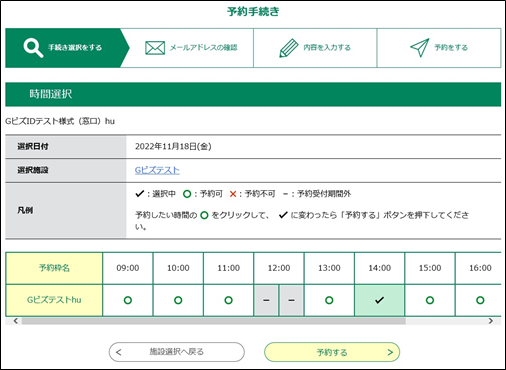Viewport: 506px width, 370px height.
Task: Open the Gビズテスト facility link
Action: [x=157, y=170]
